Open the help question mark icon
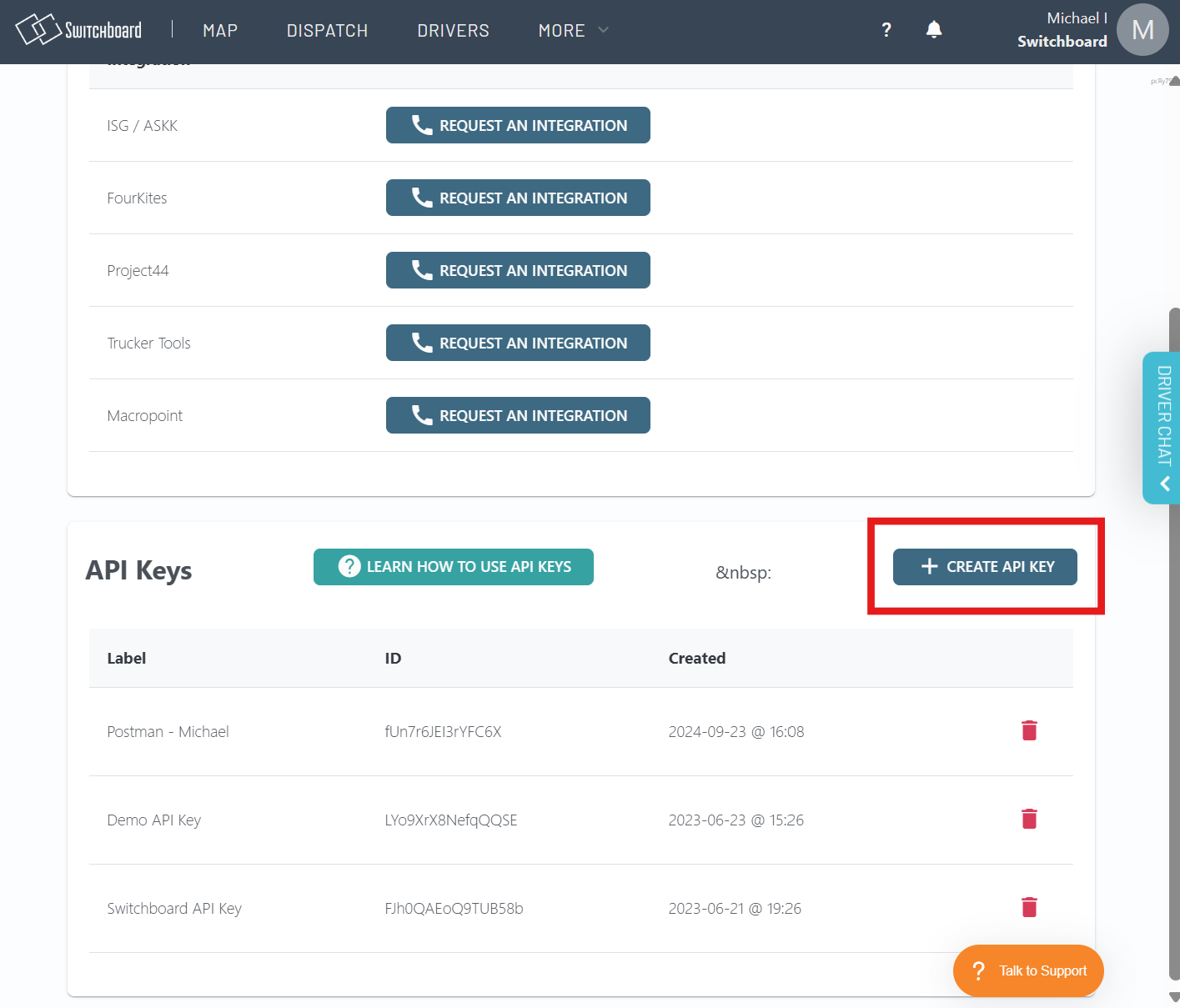This screenshot has width=1180, height=1008. [886, 30]
